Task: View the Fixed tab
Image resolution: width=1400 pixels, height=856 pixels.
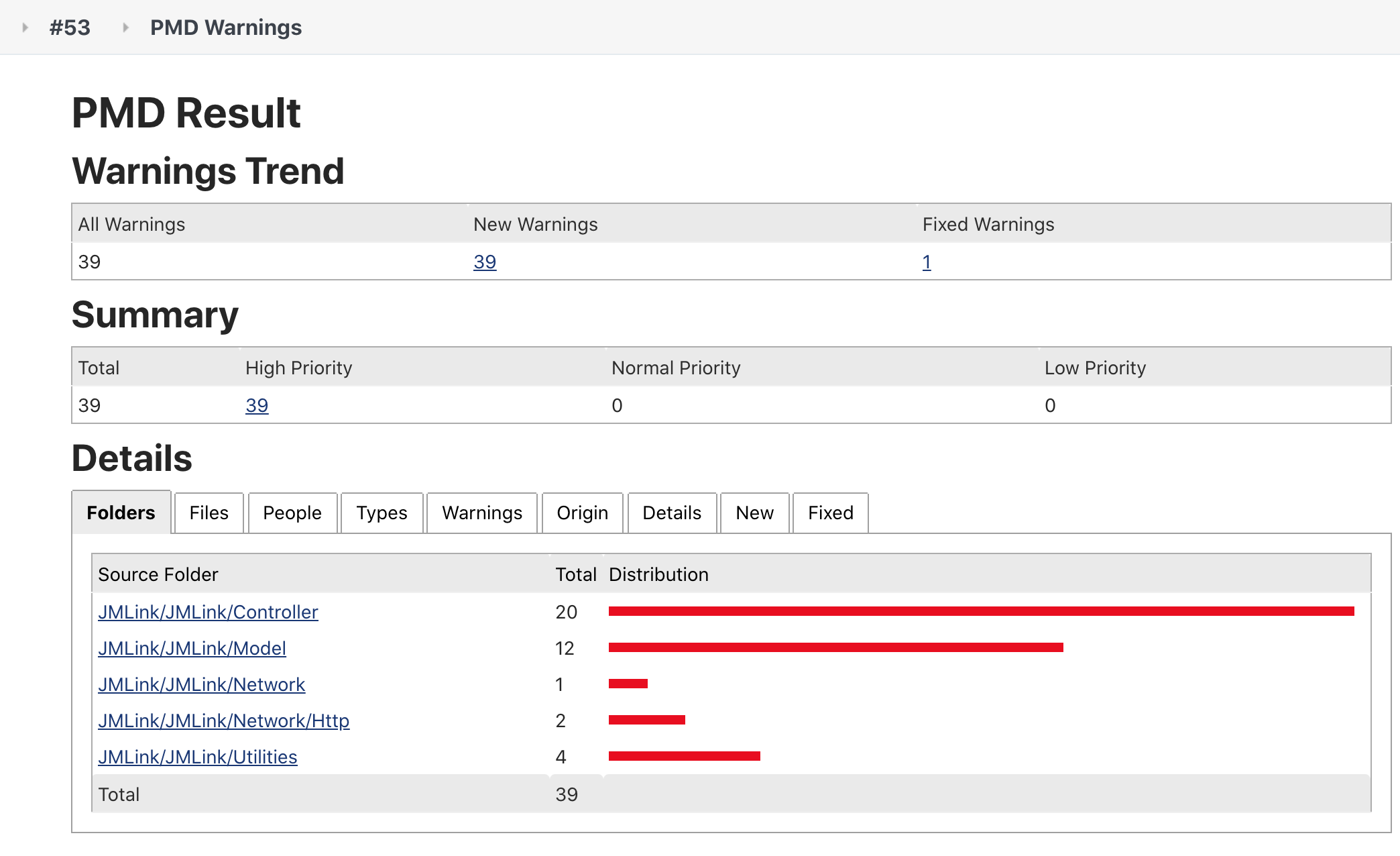Action: pyautogui.click(x=830, y=513)
